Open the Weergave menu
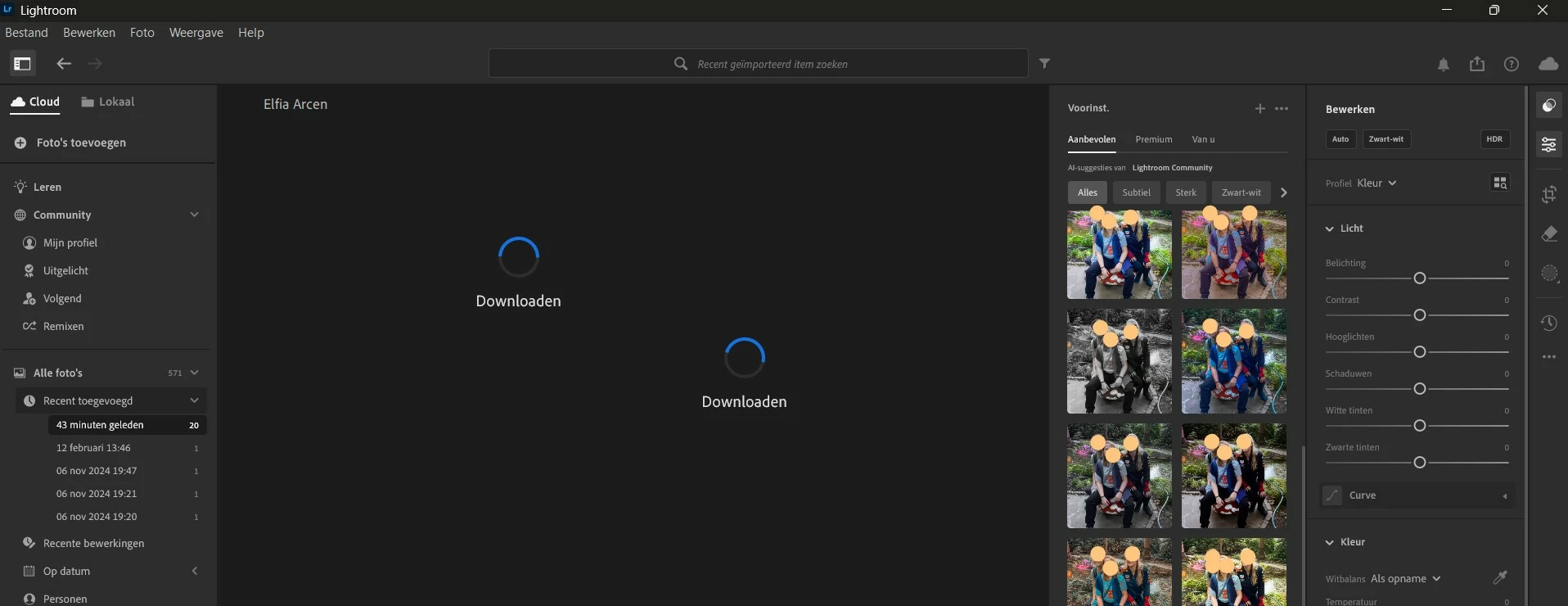The height and width of the screenshot is (606, 1568). (196, 33)
